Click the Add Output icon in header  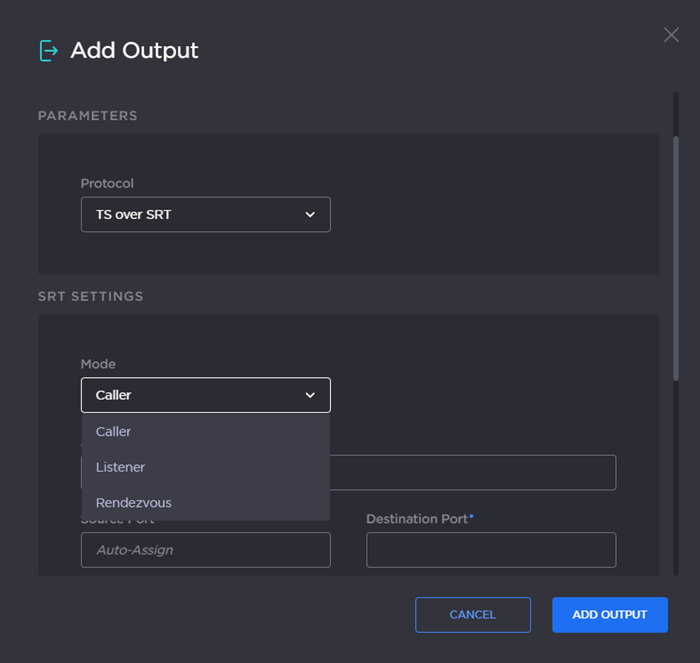click(48, 50)
